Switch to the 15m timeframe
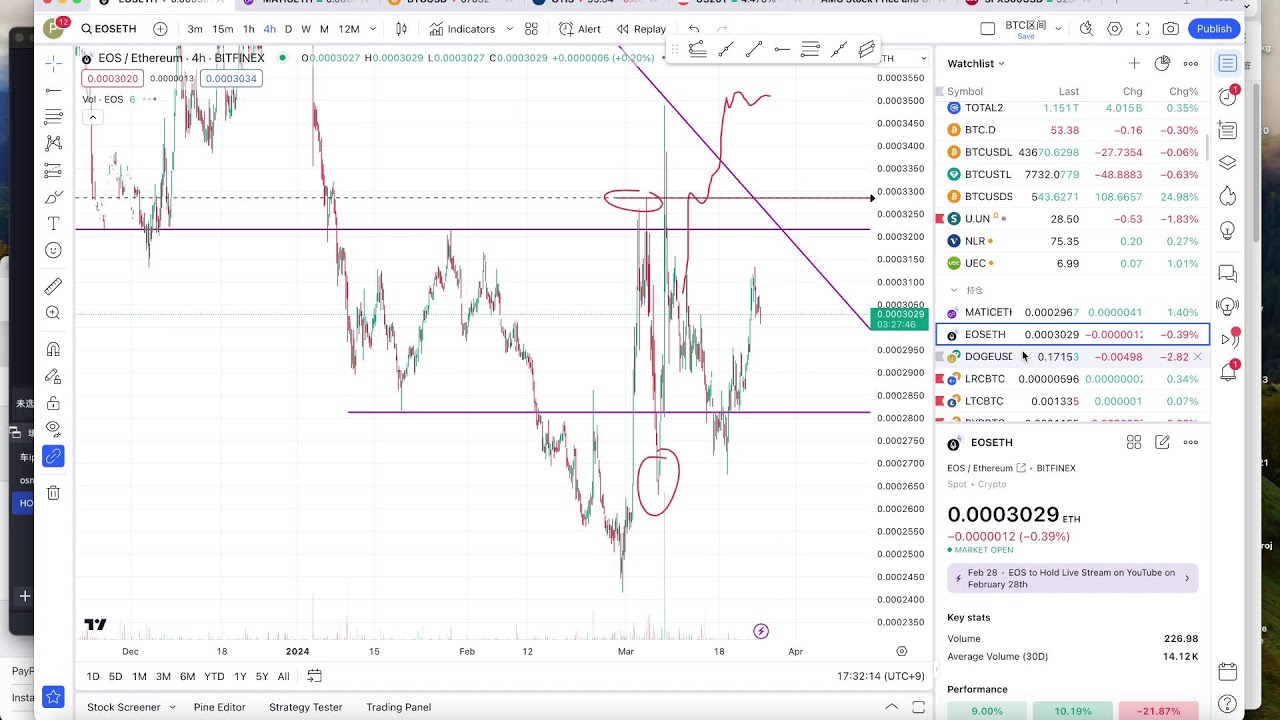Viewport: 1280px width, 720px height. click(x=223, y=29)
